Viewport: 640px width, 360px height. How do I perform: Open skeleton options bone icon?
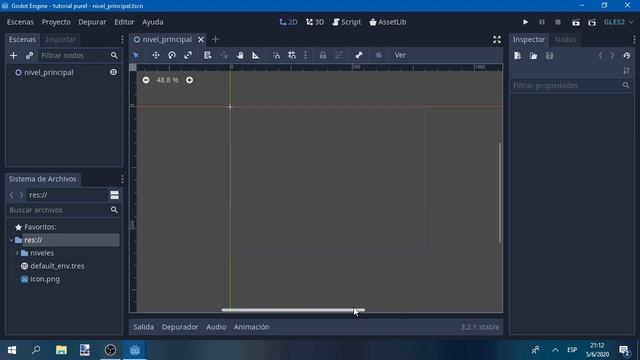click(x=359, y=55)
